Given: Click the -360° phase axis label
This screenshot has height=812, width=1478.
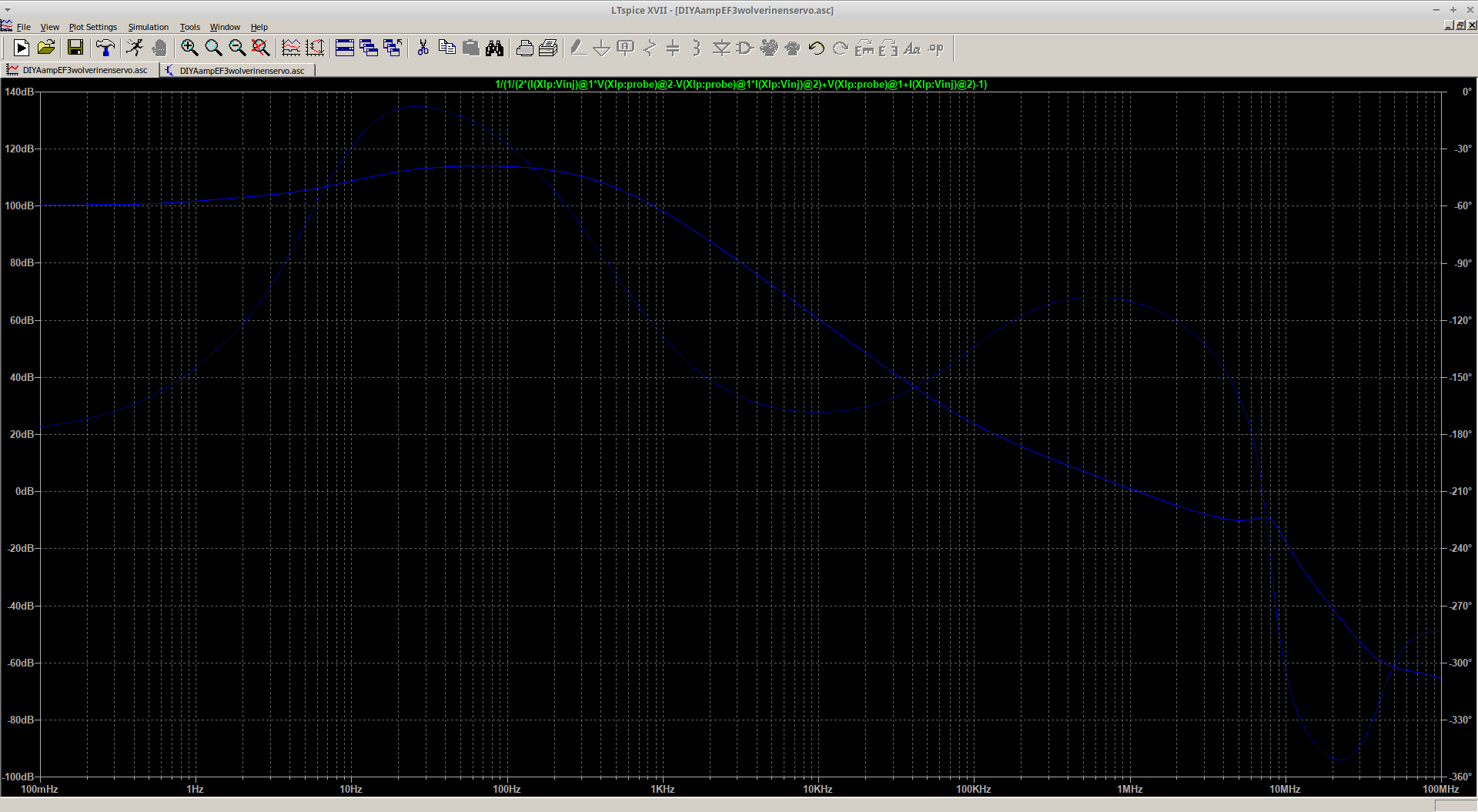Looking at the screenshot, I should click(x=1460, y=777).
